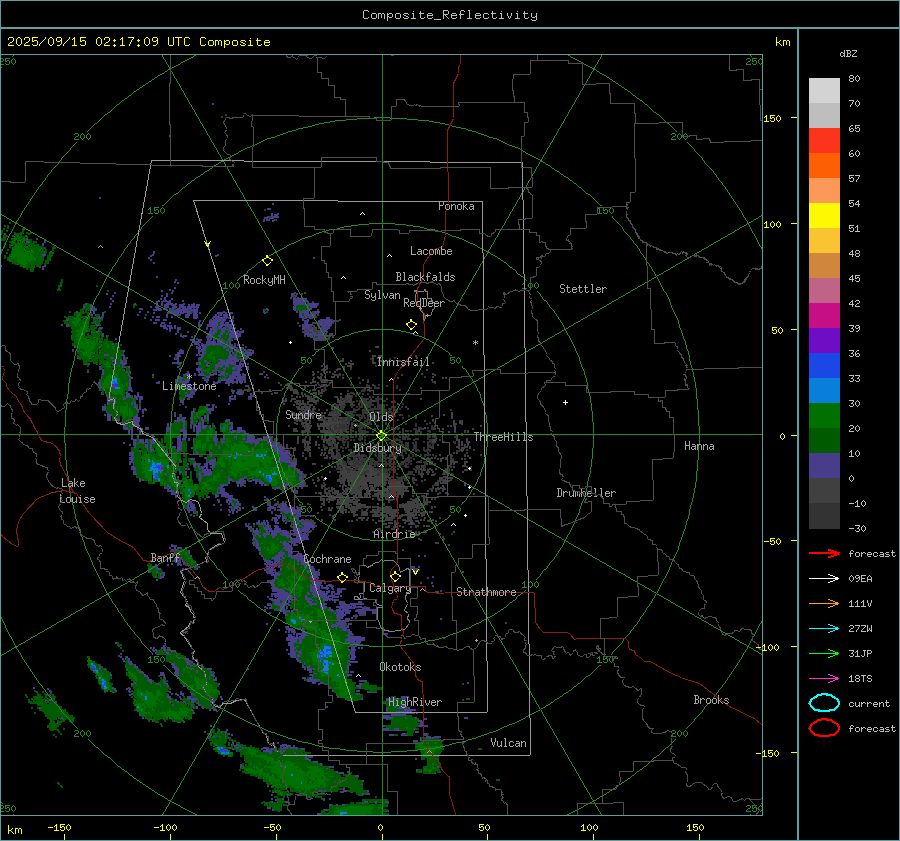Click the yellow diamond marker near RedDeer
Image resolution: width=900 pixels, height=841 pixels.
411,325
